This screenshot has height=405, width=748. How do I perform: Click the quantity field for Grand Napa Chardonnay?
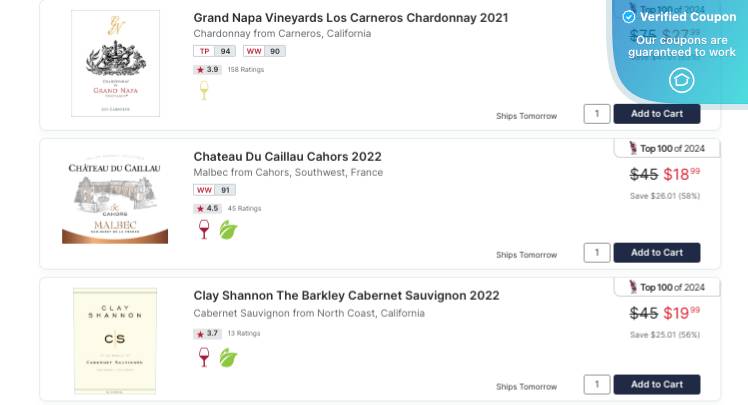point(597,114)
